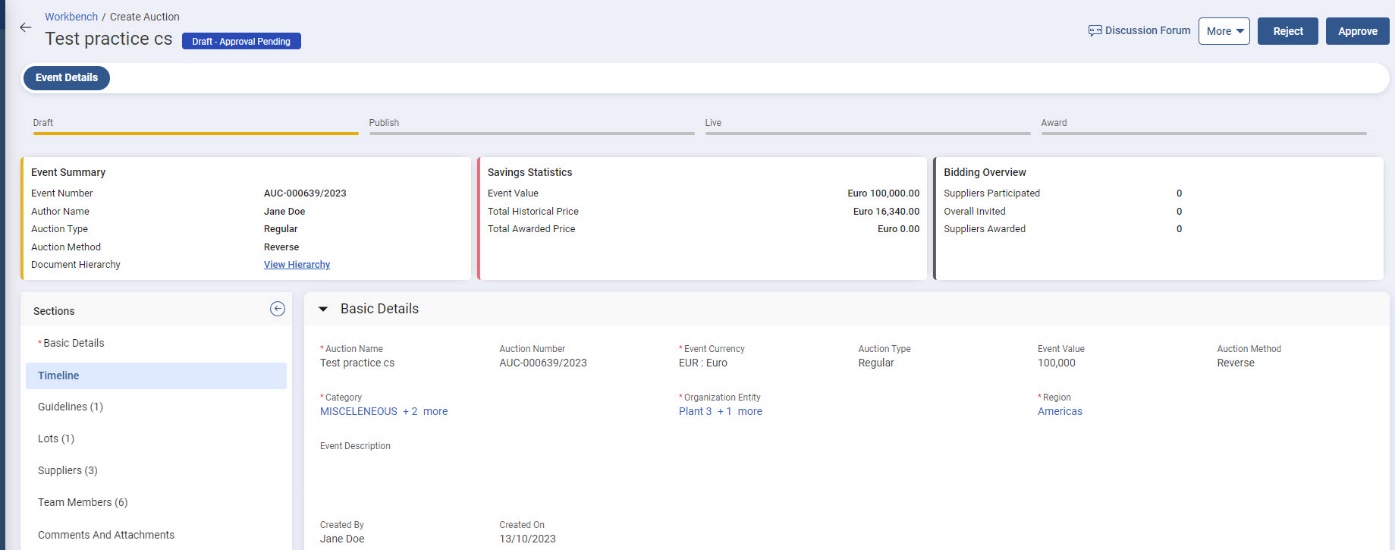Expand Organization Entity '+1 more' link
This screenshot has width=1395, height=550.
pyautogui.click(x=739, y=412)
